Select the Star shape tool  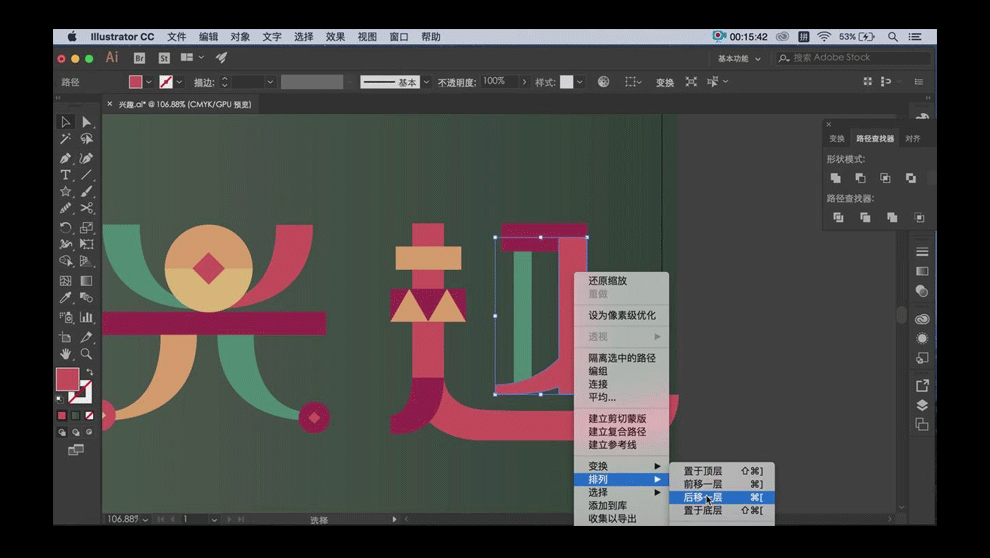66,191
